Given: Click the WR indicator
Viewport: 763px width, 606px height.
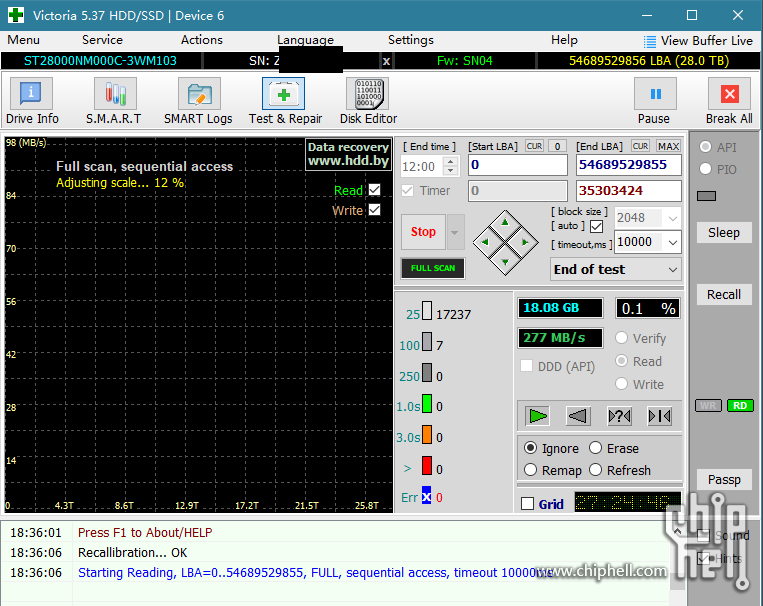Looking at the screenshot, I should (x=708, y=405).
